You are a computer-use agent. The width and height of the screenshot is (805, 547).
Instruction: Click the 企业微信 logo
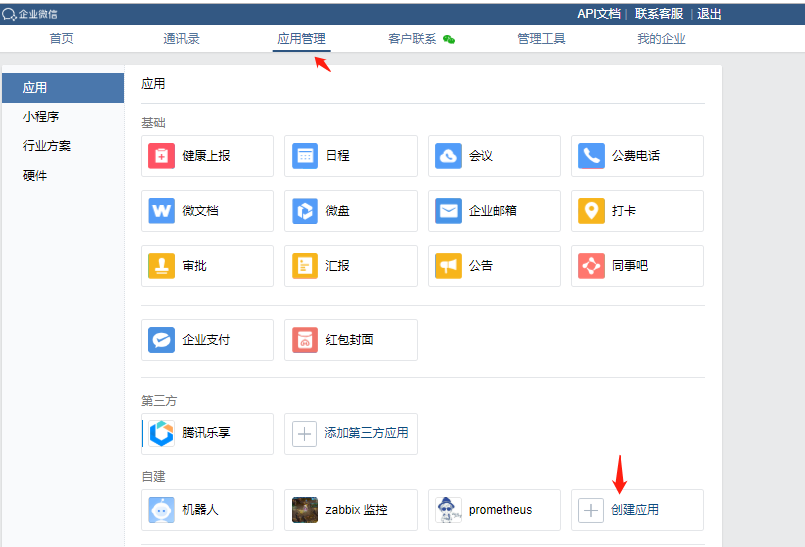[x=30, y=14]
